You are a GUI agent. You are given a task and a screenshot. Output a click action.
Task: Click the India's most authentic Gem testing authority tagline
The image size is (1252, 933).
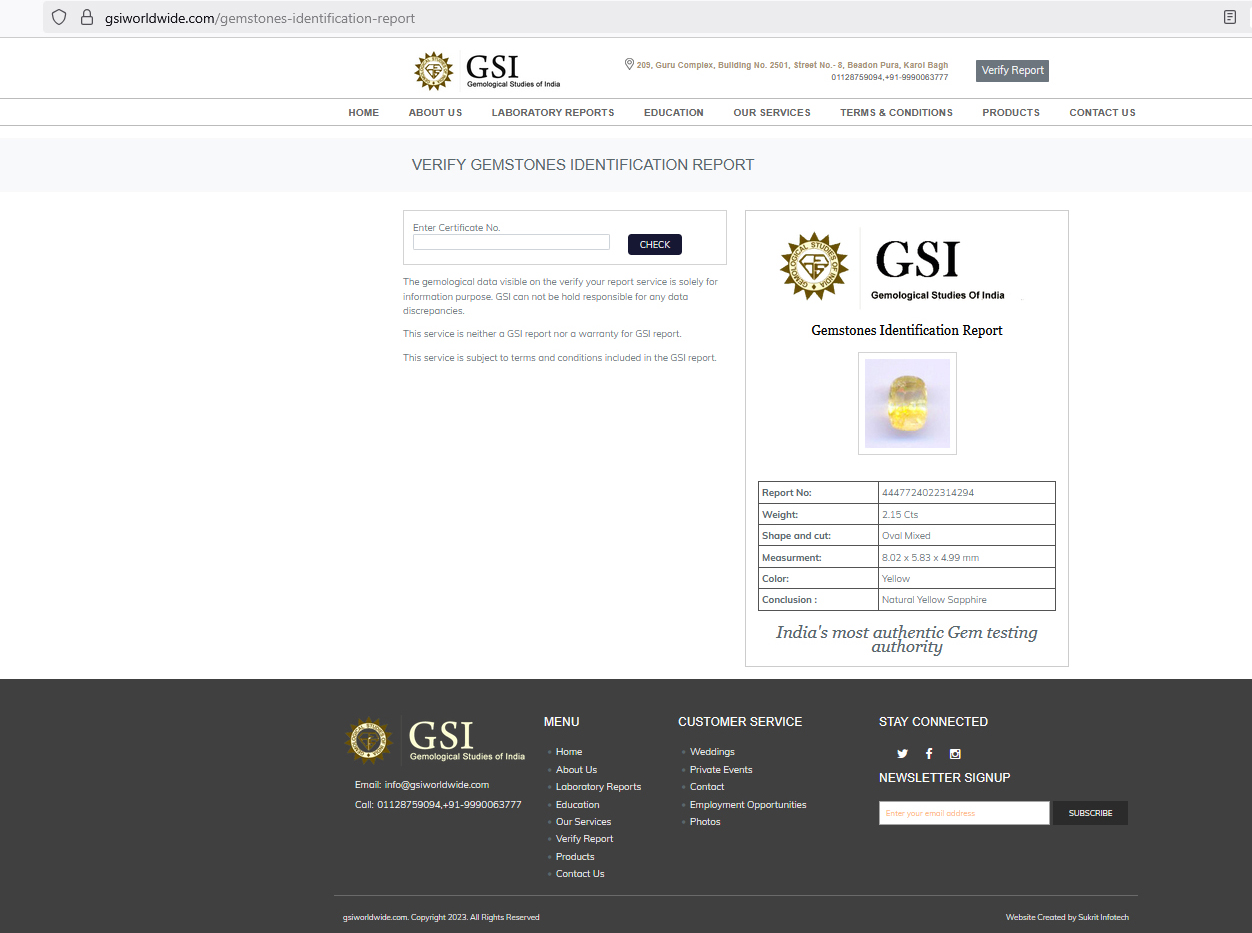[x=907, y=639]
